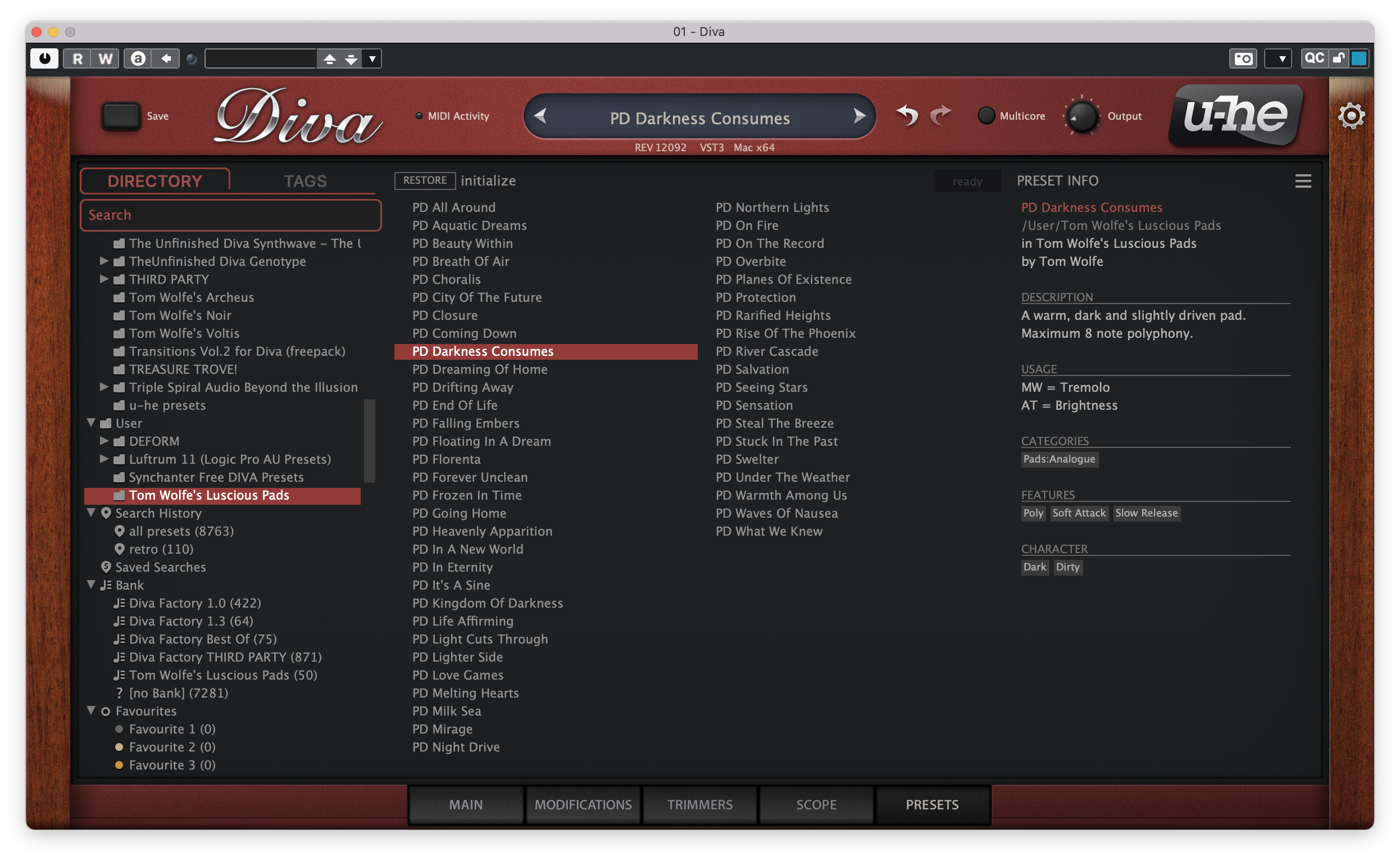Click RESTORE button

point(425,180)
